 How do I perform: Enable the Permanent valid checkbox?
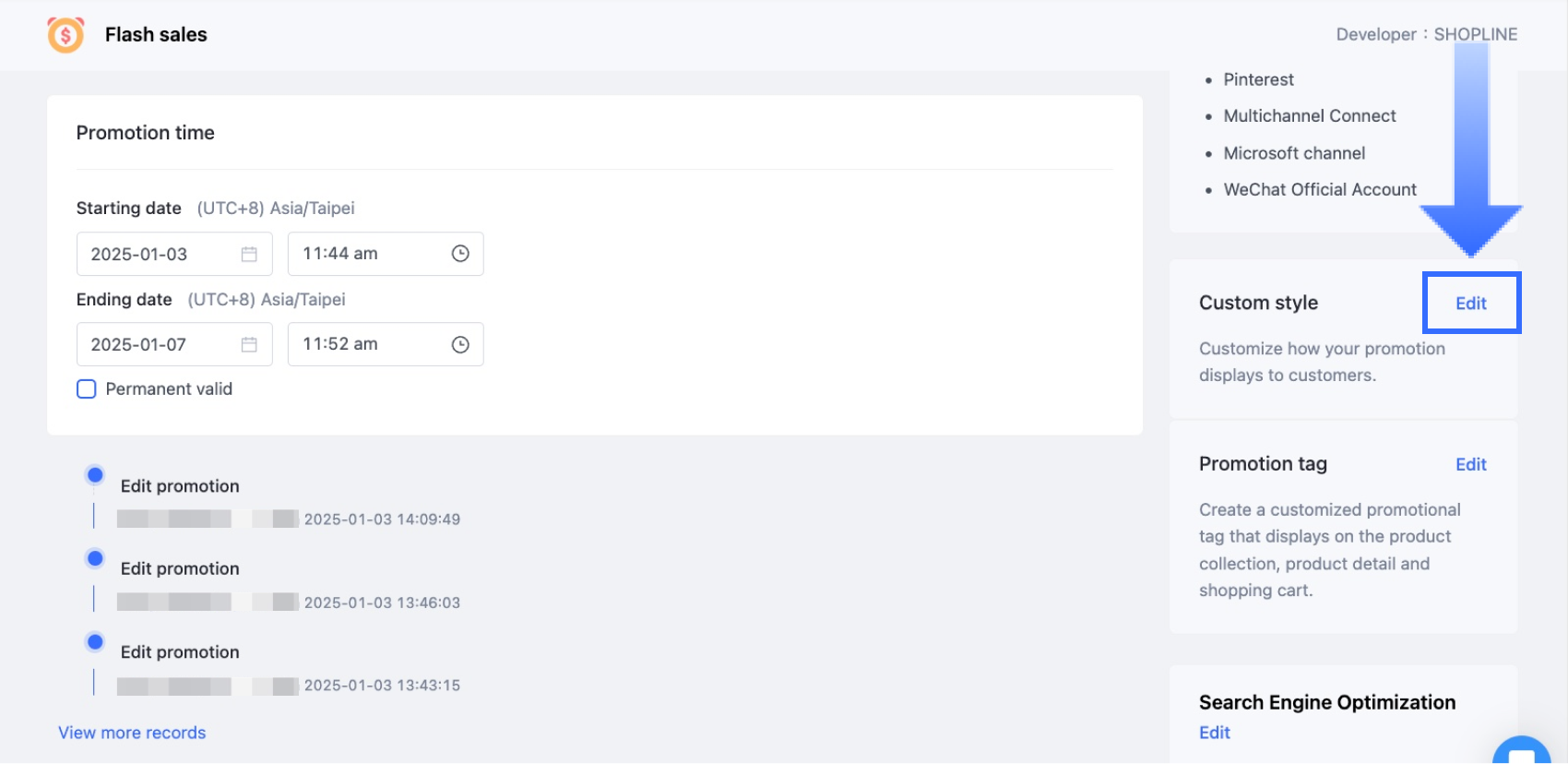tap(87, 389)
